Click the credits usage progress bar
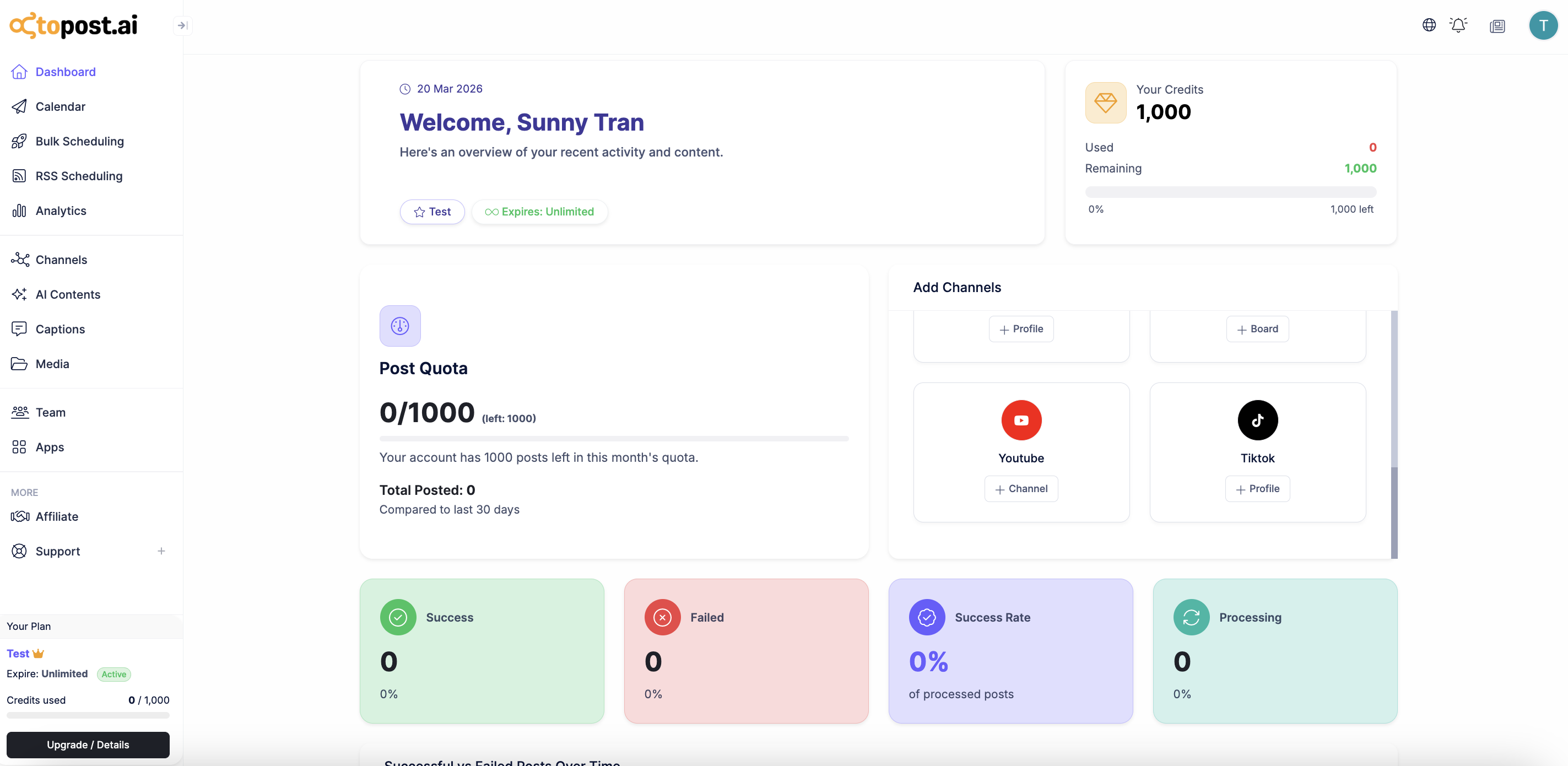1568x766 pixels. [x=1230, y=191]
